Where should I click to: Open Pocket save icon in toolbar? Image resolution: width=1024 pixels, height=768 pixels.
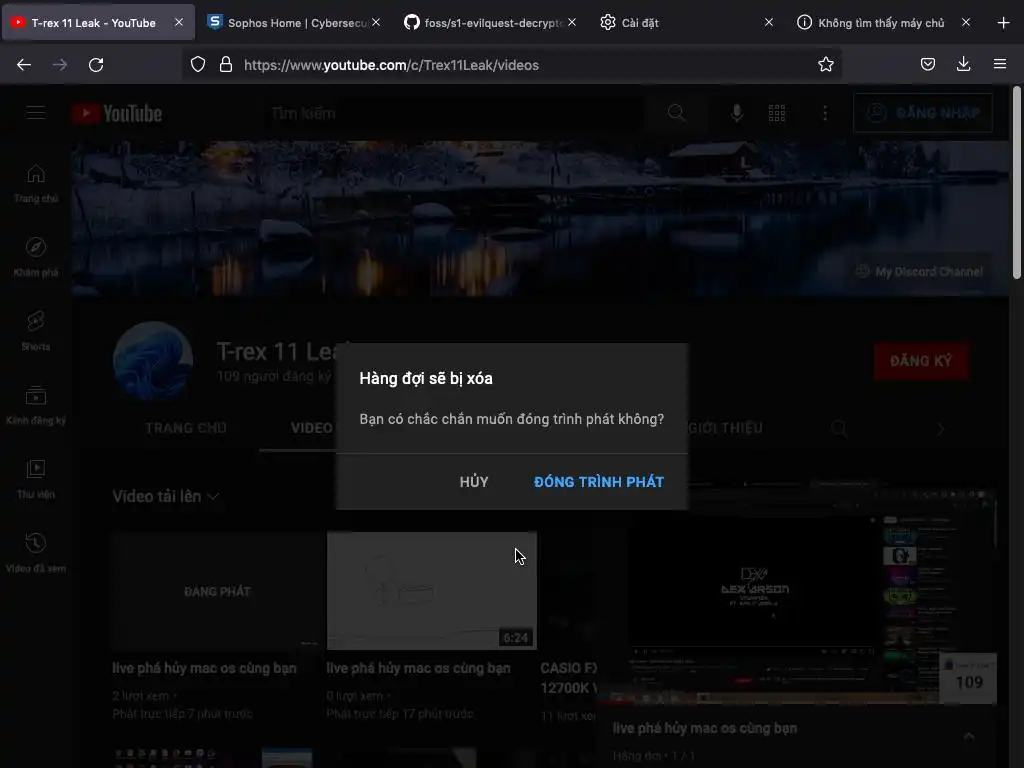928,64
